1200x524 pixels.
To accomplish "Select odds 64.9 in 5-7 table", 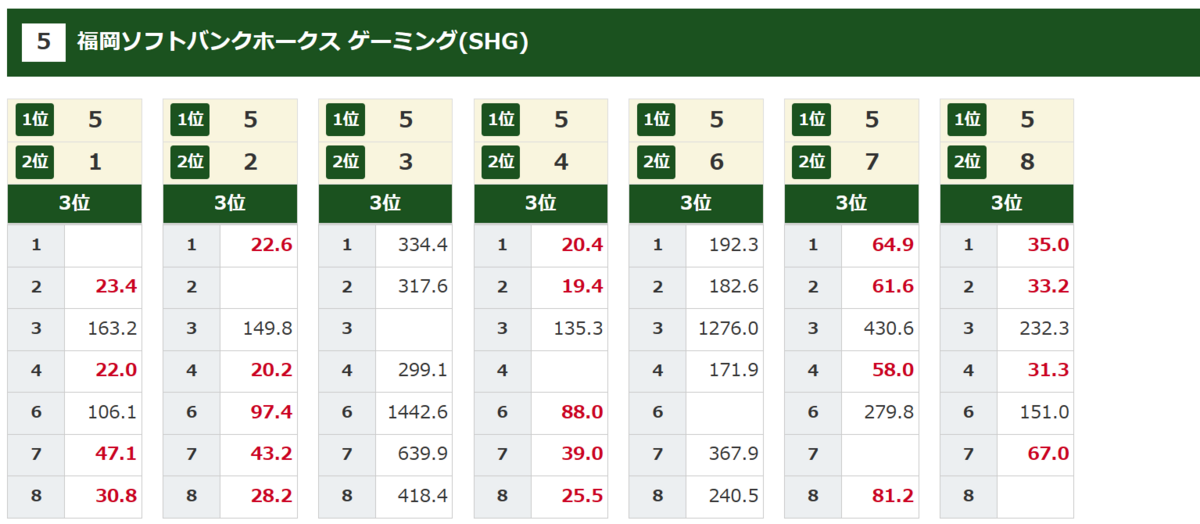I will point(880,245).
